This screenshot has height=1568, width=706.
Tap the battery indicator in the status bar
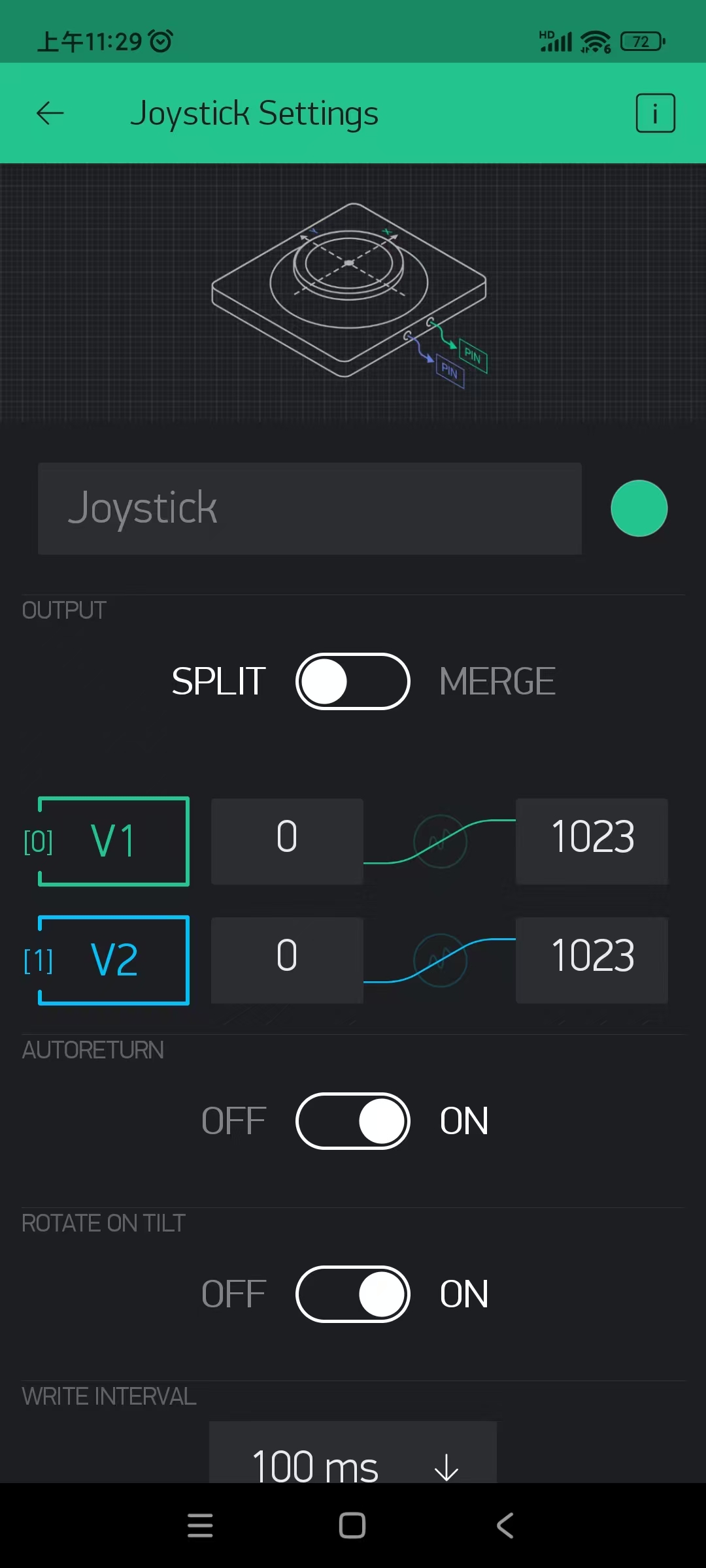(642, 41)
